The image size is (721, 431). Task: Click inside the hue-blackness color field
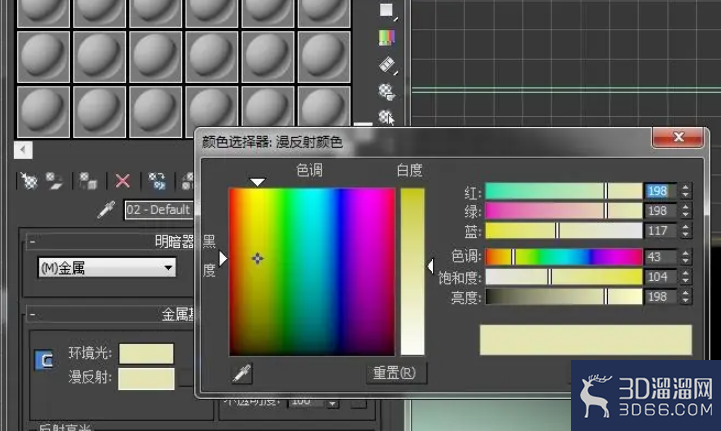[312, 271]
